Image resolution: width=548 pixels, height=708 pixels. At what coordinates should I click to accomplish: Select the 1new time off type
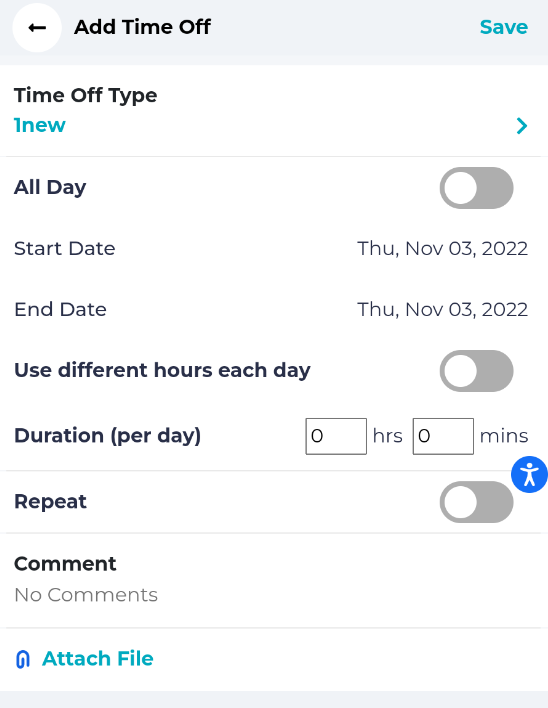40,125
